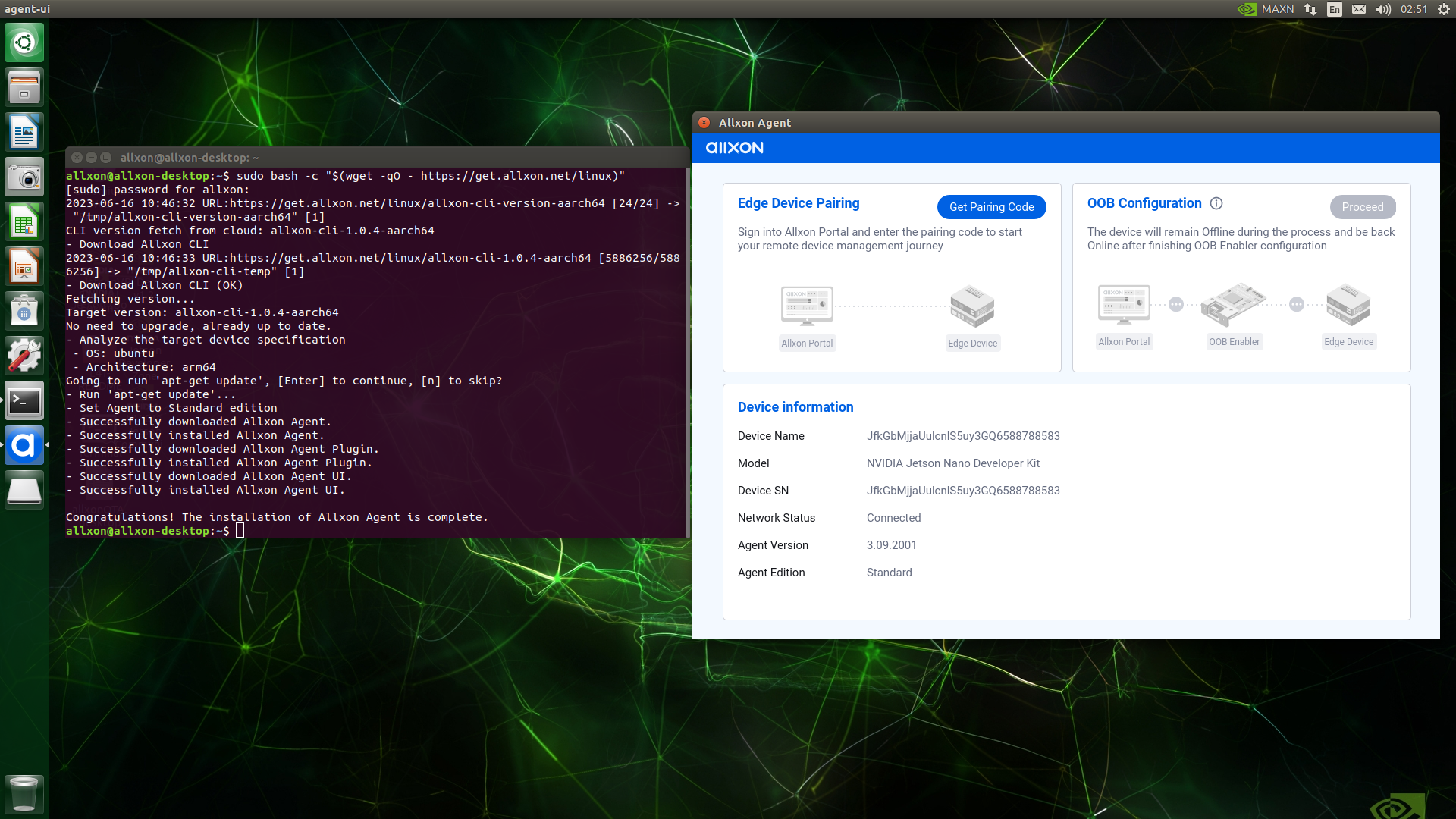Open the sound volume indicator

1383,9
